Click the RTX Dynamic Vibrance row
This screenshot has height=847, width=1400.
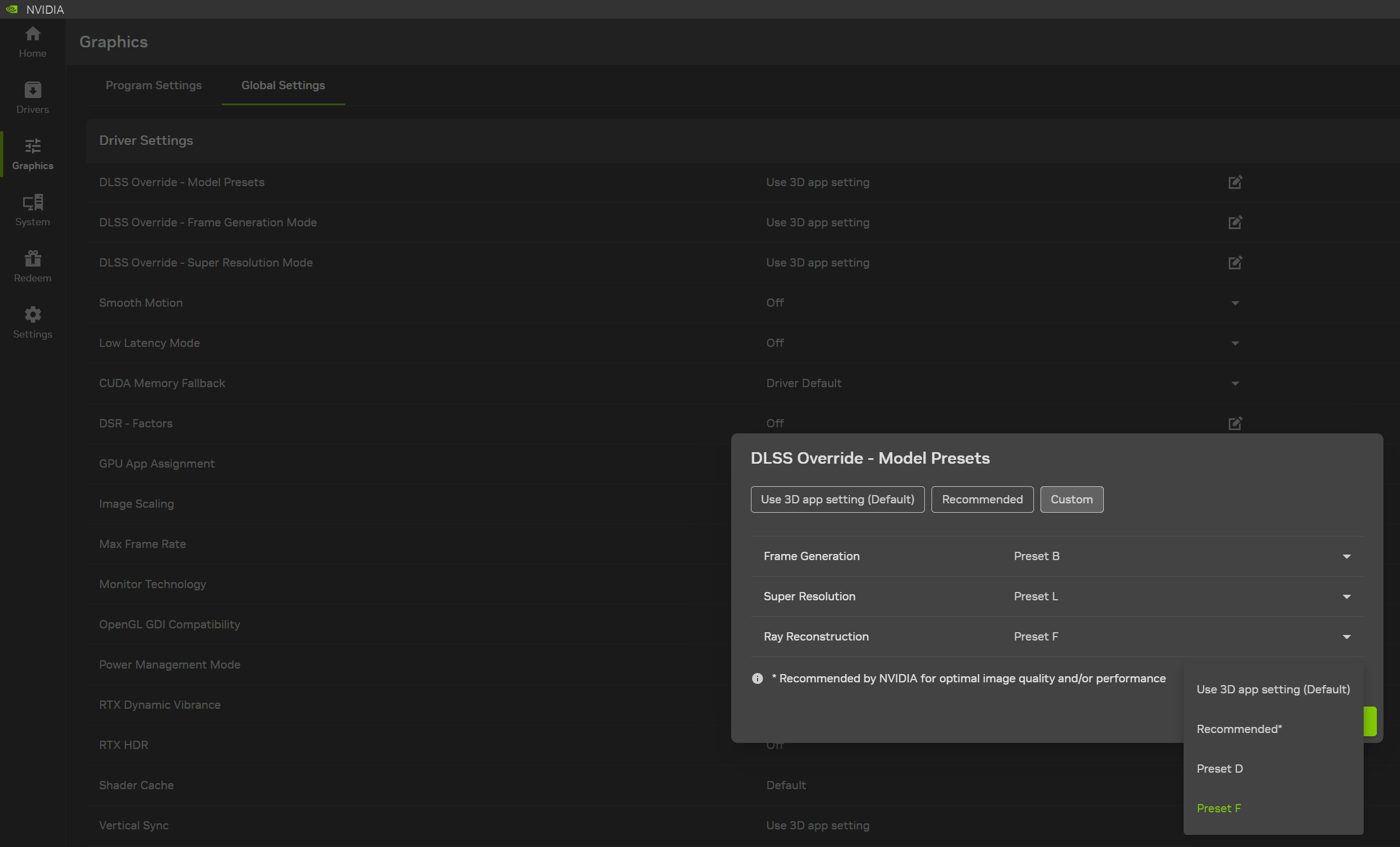pos(408,705)
